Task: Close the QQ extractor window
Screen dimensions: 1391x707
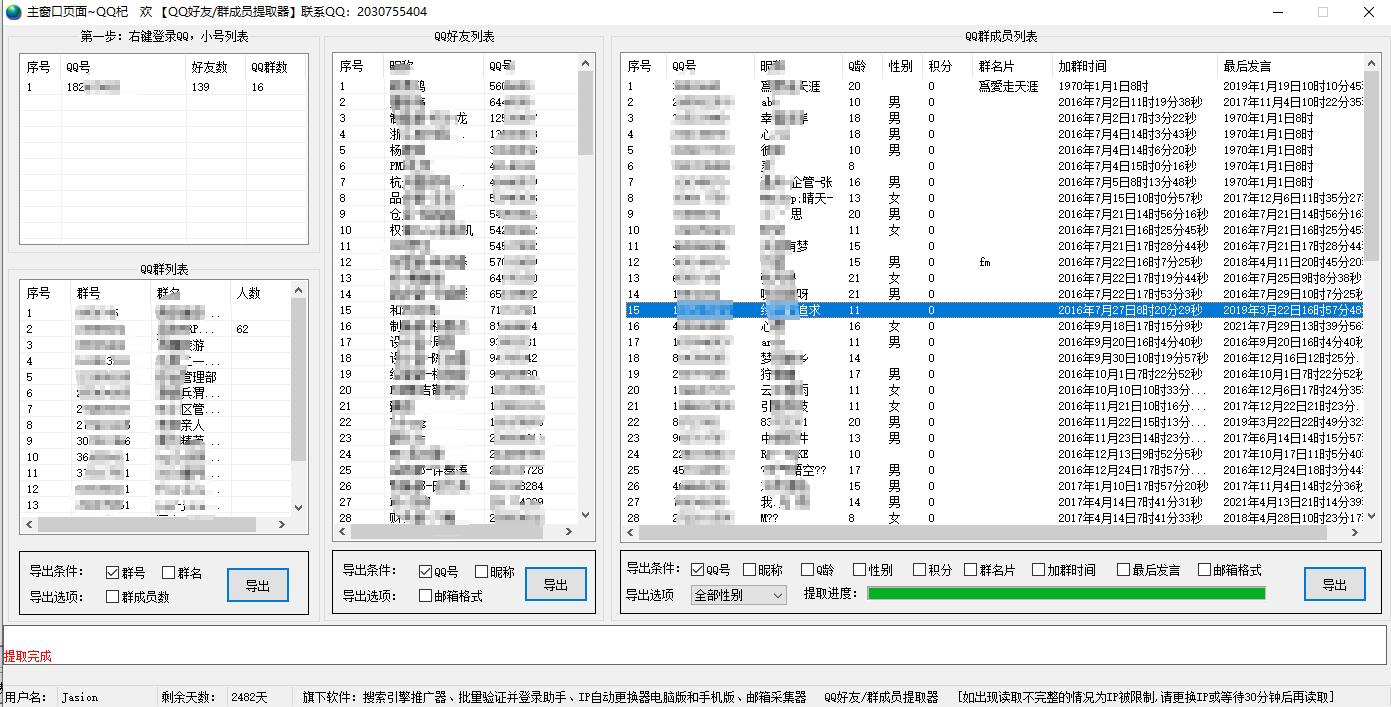Action: [1368, 12]
